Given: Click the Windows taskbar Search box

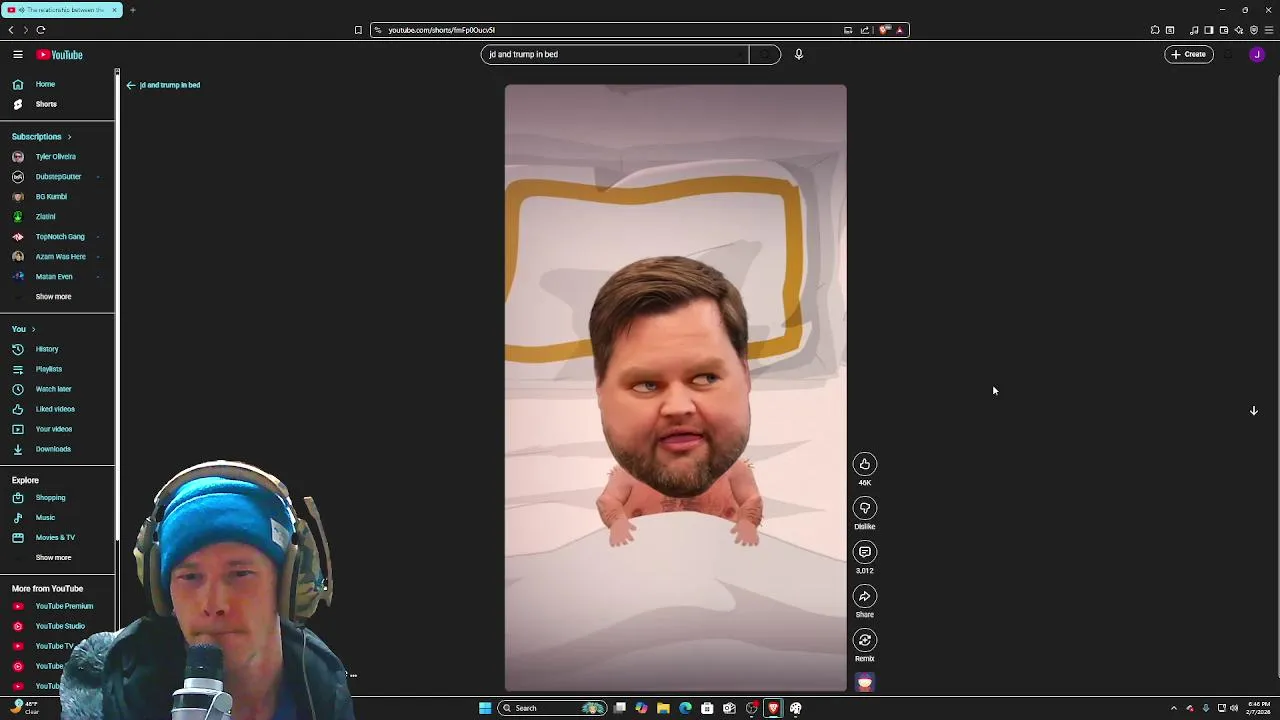Looking at the screenshot, I should tap(554, 708).
